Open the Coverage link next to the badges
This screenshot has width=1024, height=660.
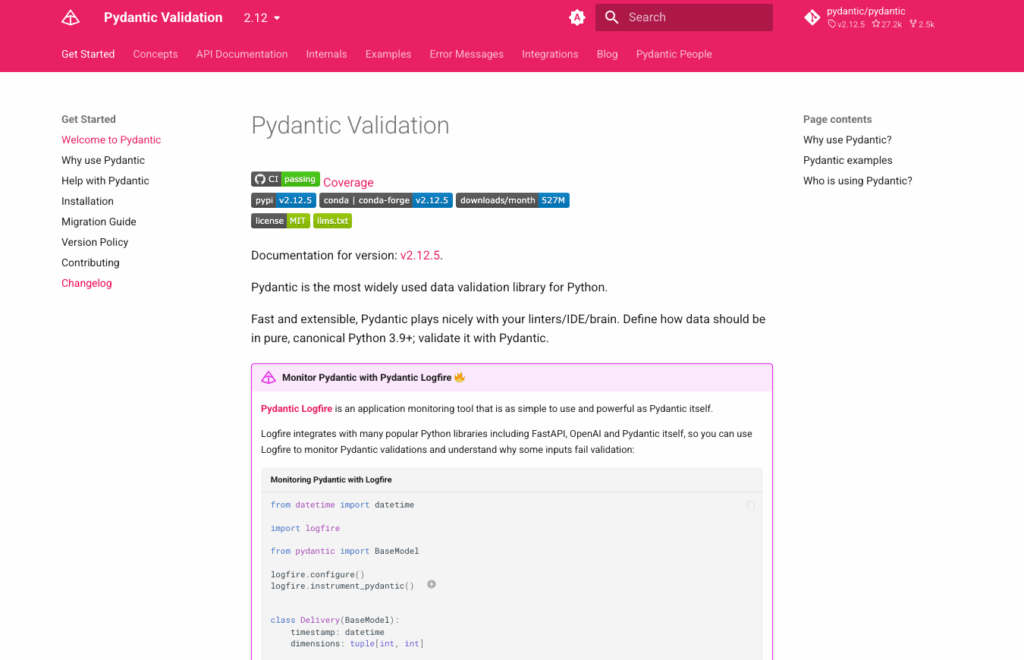pyautogui.click(x=348, y=183)
